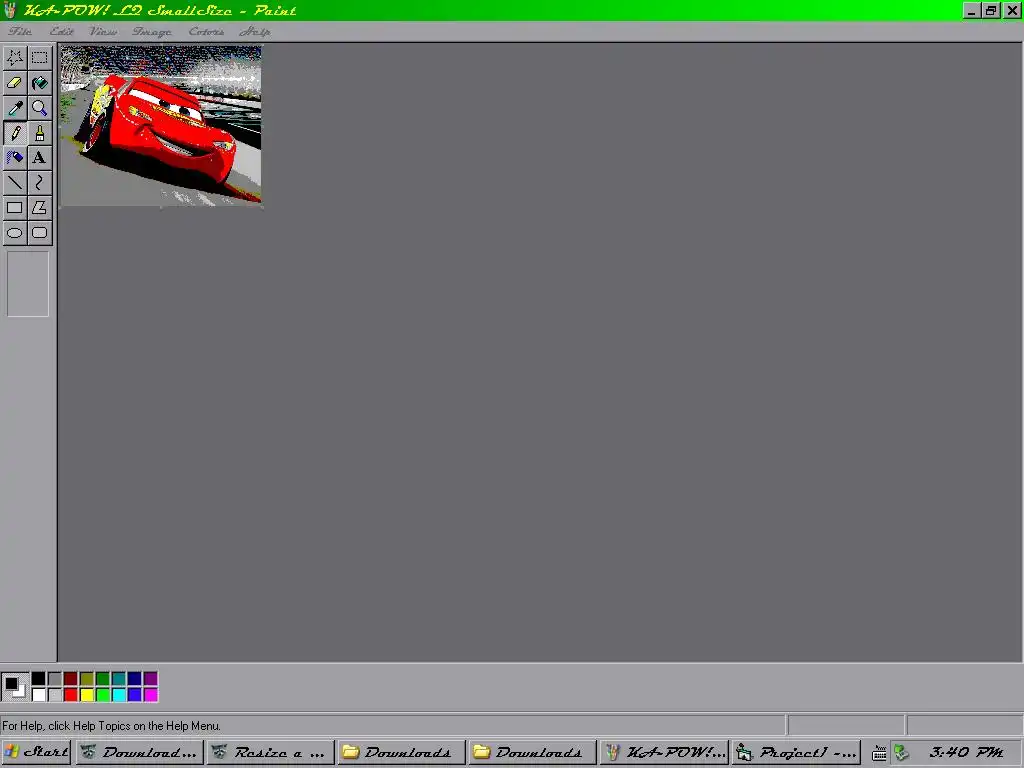Choose the straight Line tool
1024x768 pixels.
(15, 183)
